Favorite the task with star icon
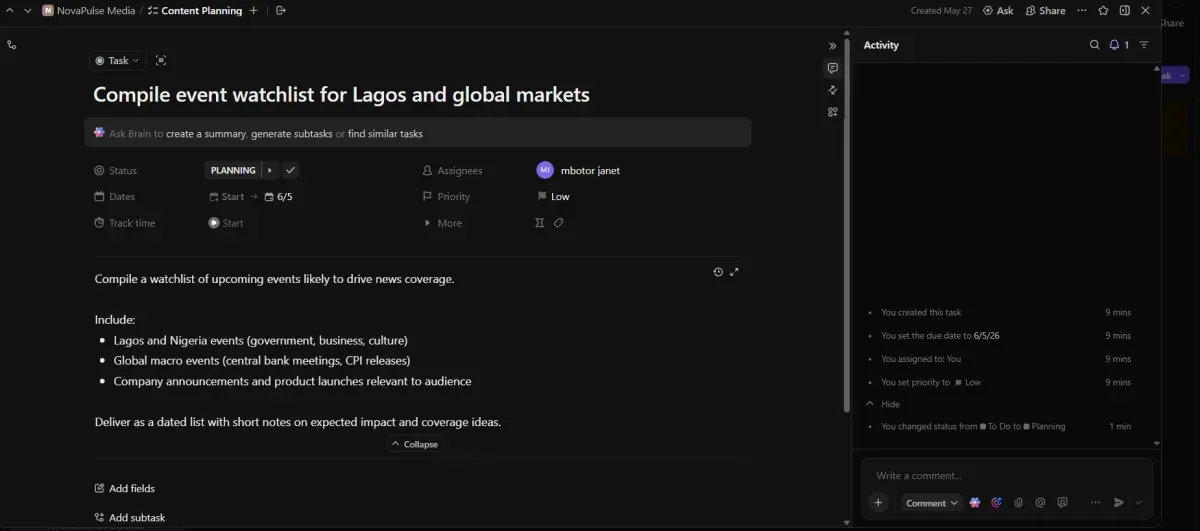This screenshot has height=531, width=1200. 1103,10
